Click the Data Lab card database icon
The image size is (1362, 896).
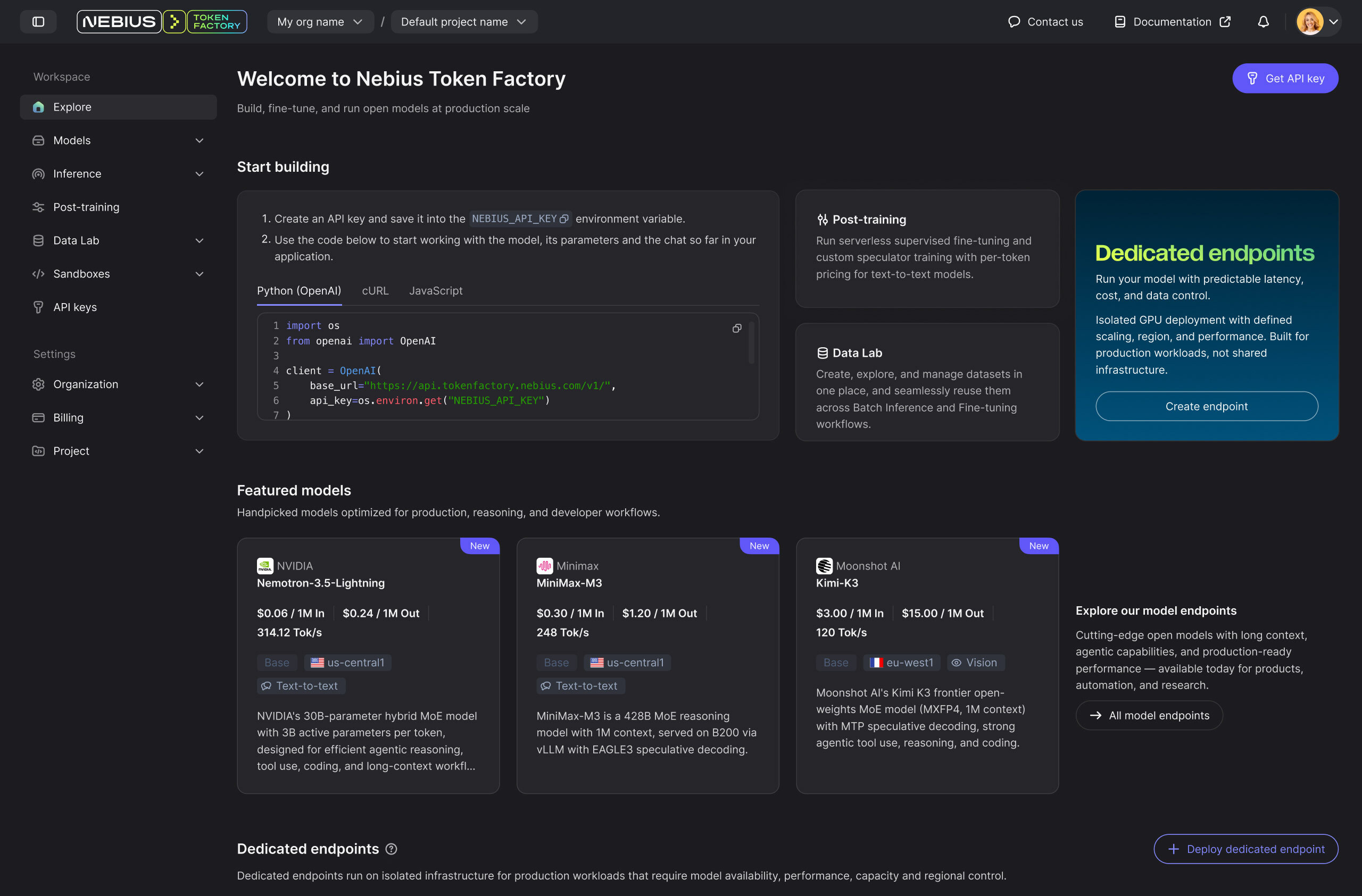point(823,354)
